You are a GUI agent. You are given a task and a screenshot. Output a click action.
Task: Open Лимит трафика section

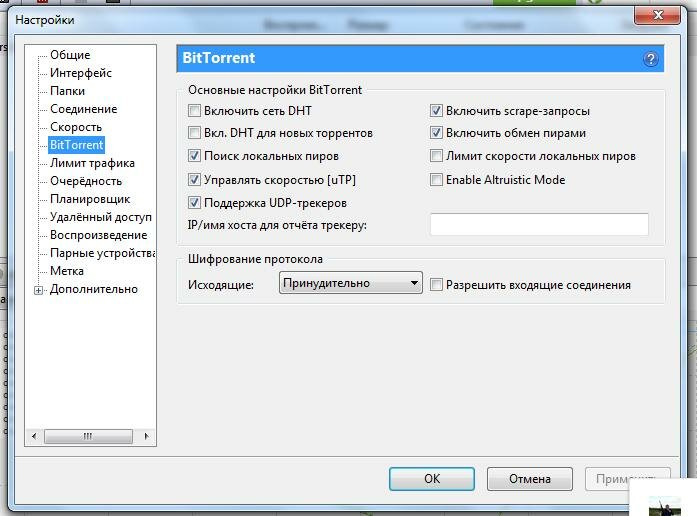click(x=92, y=163)
